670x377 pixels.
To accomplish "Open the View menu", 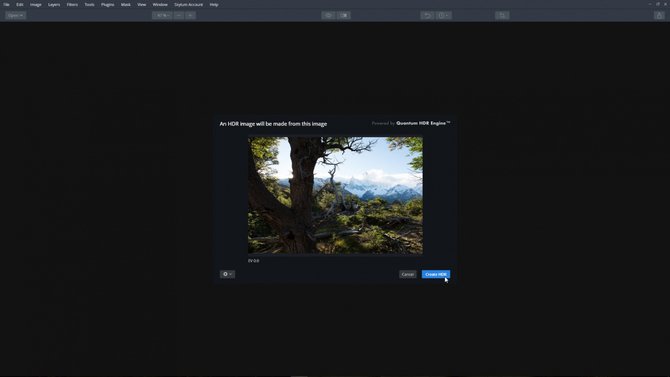I will (141, 5).
